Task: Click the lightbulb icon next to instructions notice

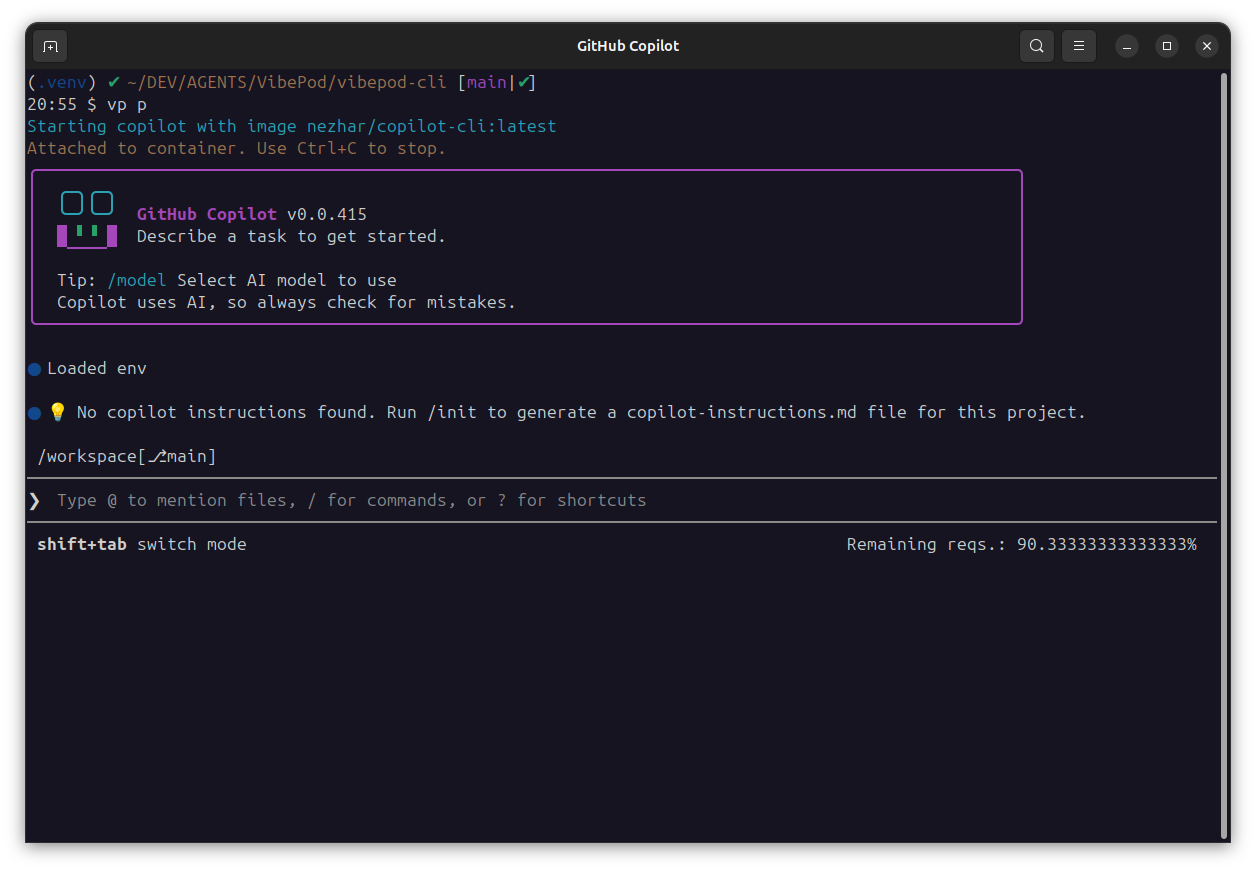Action: [x=56, y=411]
